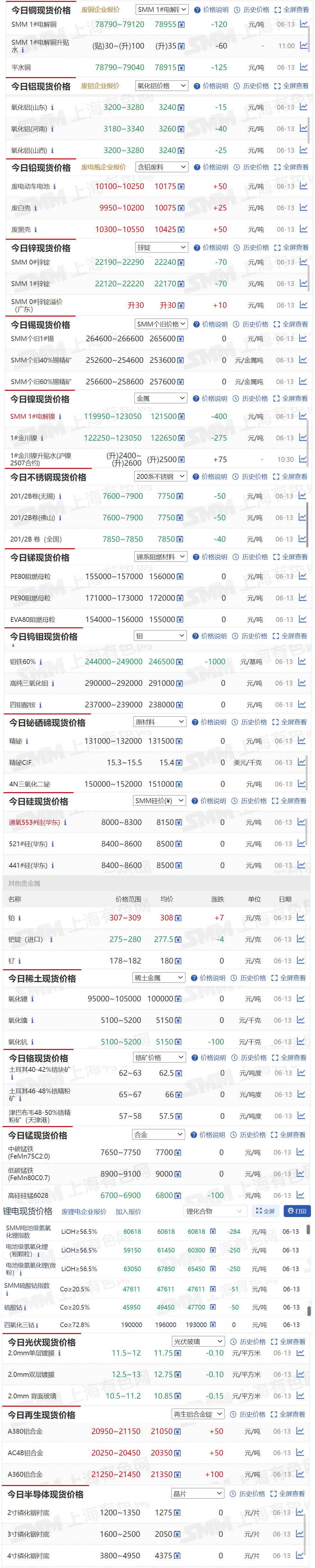
Task: Click calendar icon in 电池级氢氧化锂(粗颗粒) row
Action: click(x=213, y=1250)
